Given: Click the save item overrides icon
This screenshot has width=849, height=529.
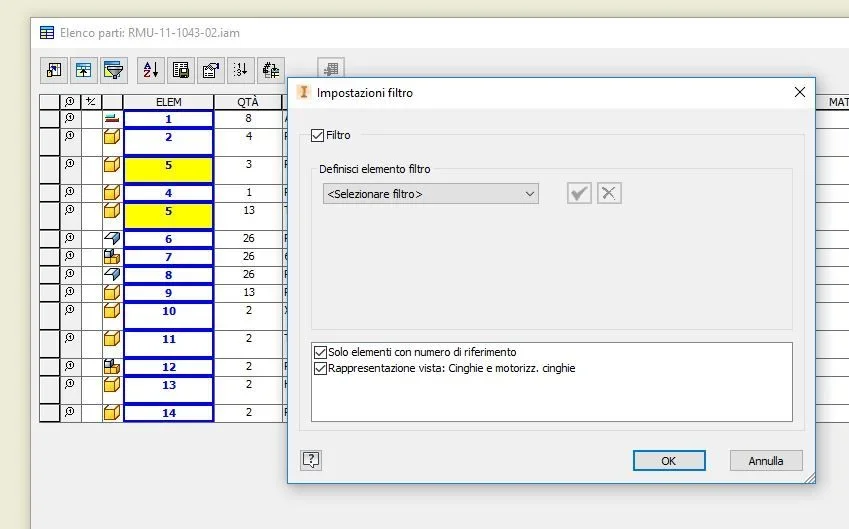Looking at the screenshot, I should [211, 70].
